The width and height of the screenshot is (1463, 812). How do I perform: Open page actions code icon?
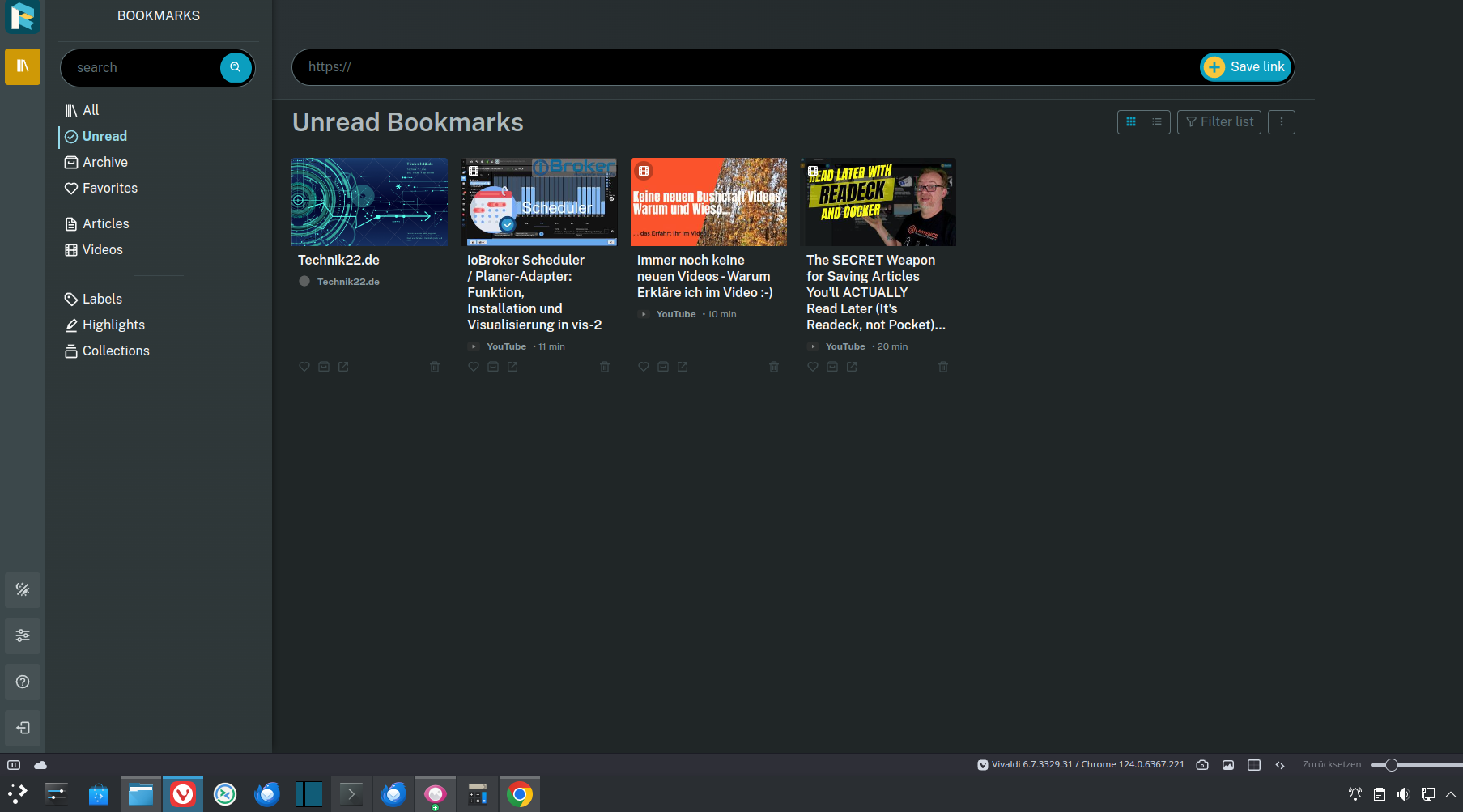click(x=1280, y=765)
